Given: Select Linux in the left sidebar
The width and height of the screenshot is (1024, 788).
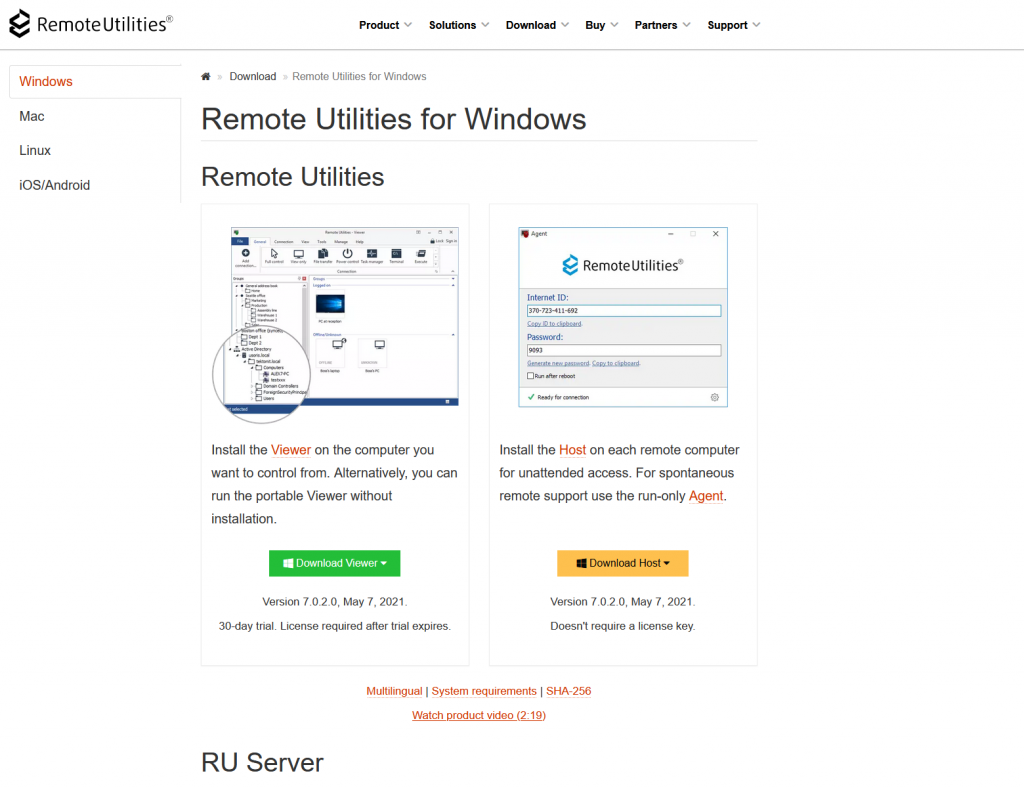Looking at the screenshot, I should tap(33, 150).
